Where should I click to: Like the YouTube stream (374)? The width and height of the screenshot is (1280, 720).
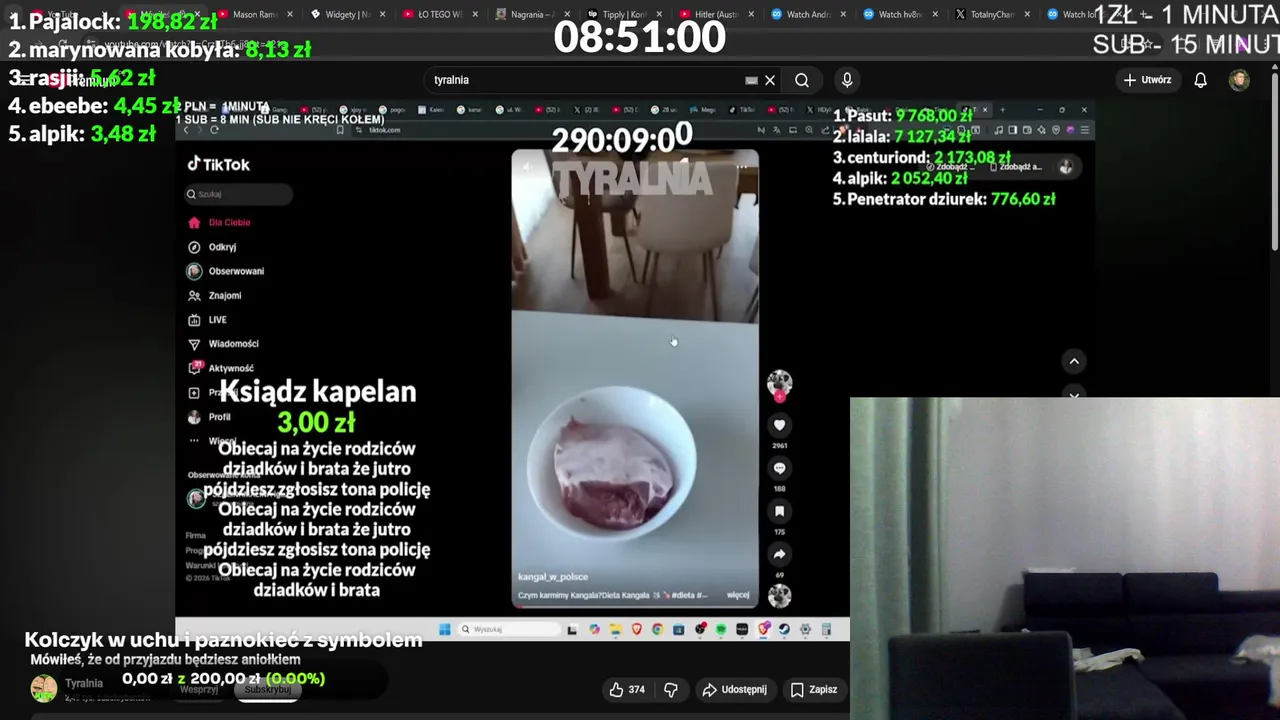pyautogui.click(x=627, y=689)
